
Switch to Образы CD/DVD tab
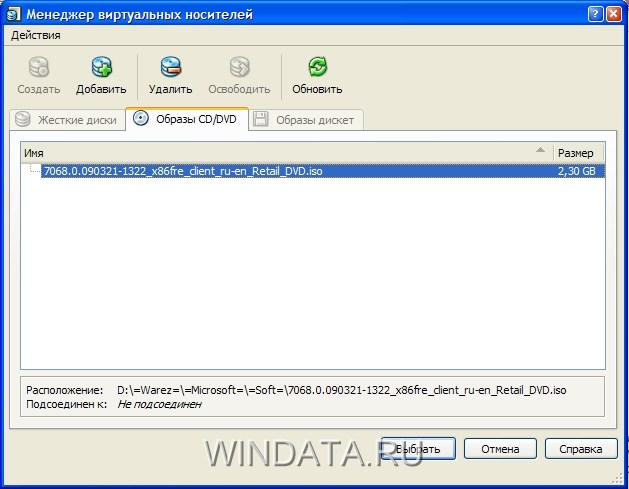[187, 119]
